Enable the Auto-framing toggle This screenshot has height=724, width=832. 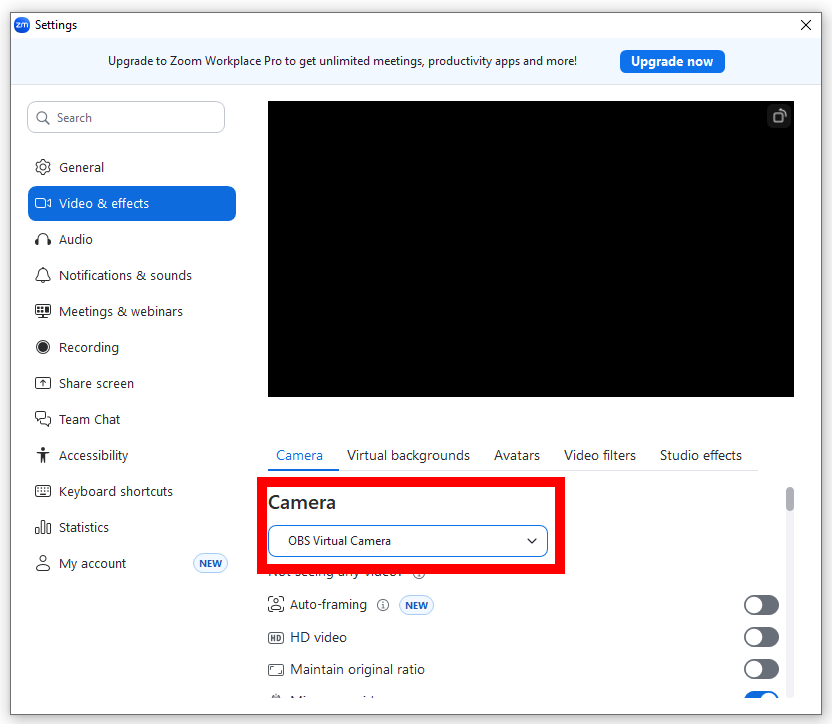click(761, 605)
